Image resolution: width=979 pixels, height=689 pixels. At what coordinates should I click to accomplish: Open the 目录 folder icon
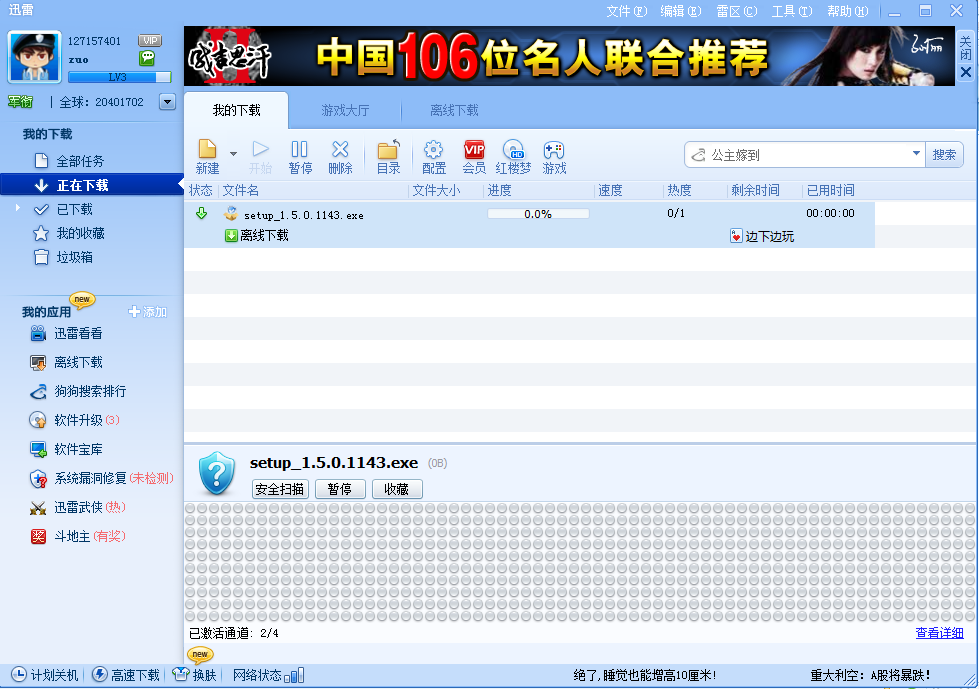coord(388,157)
